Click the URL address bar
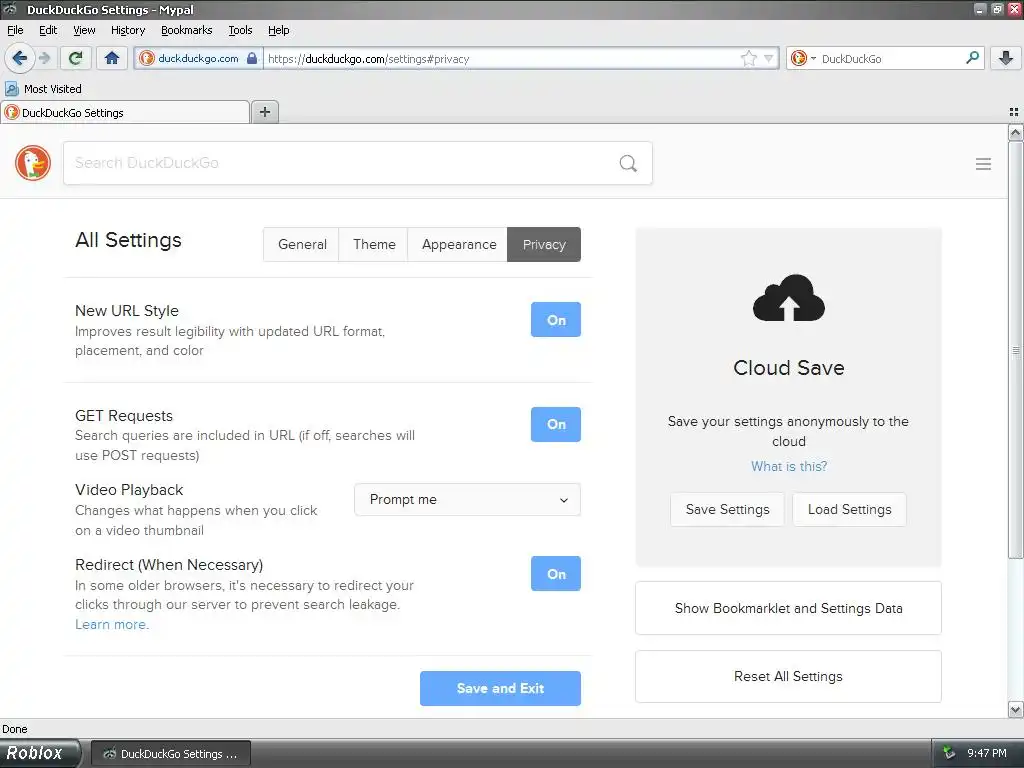 coord(503,59)
